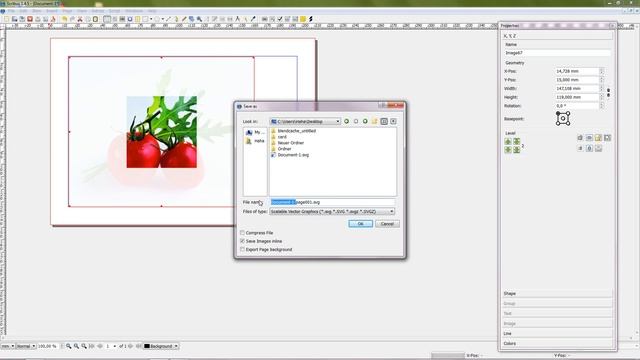The image size is (640, 360).
Task: Click the red Close document toolbar icon
Action: [x=30, y=19]
